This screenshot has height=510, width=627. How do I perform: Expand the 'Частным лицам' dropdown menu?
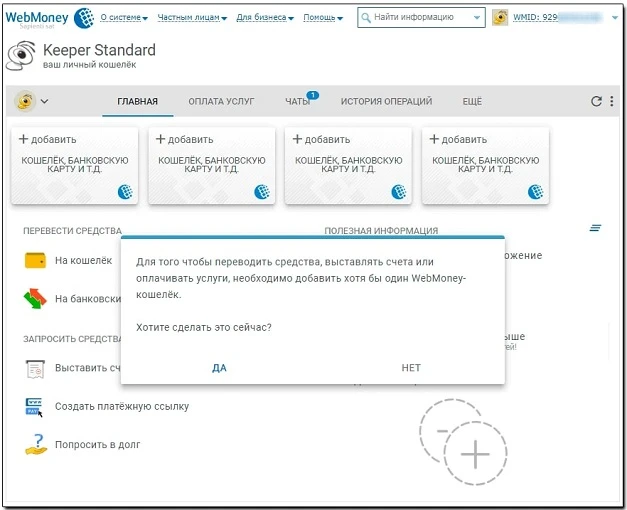pos(190,18)
